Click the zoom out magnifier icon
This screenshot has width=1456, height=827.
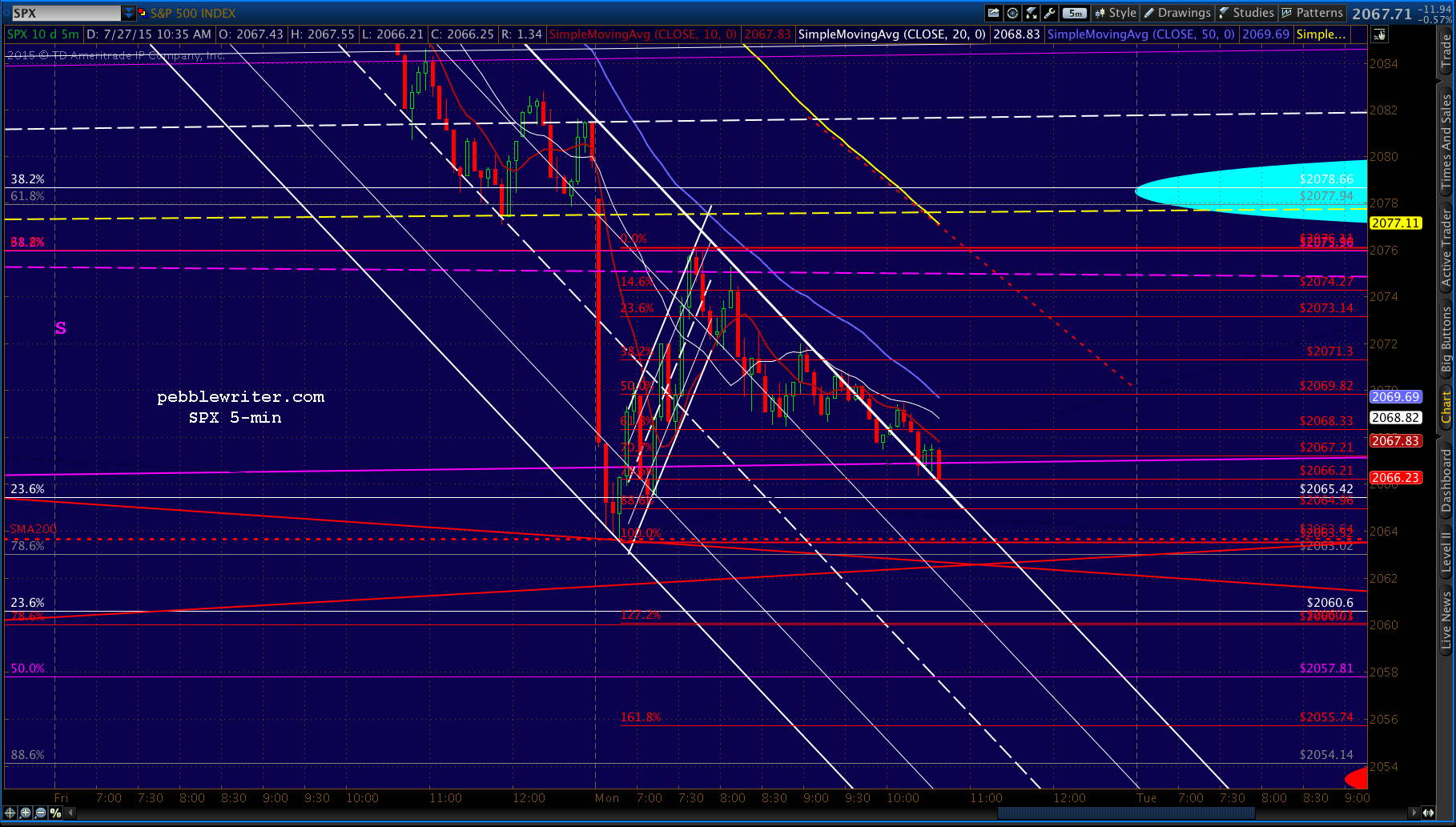[x=40, y=813]
